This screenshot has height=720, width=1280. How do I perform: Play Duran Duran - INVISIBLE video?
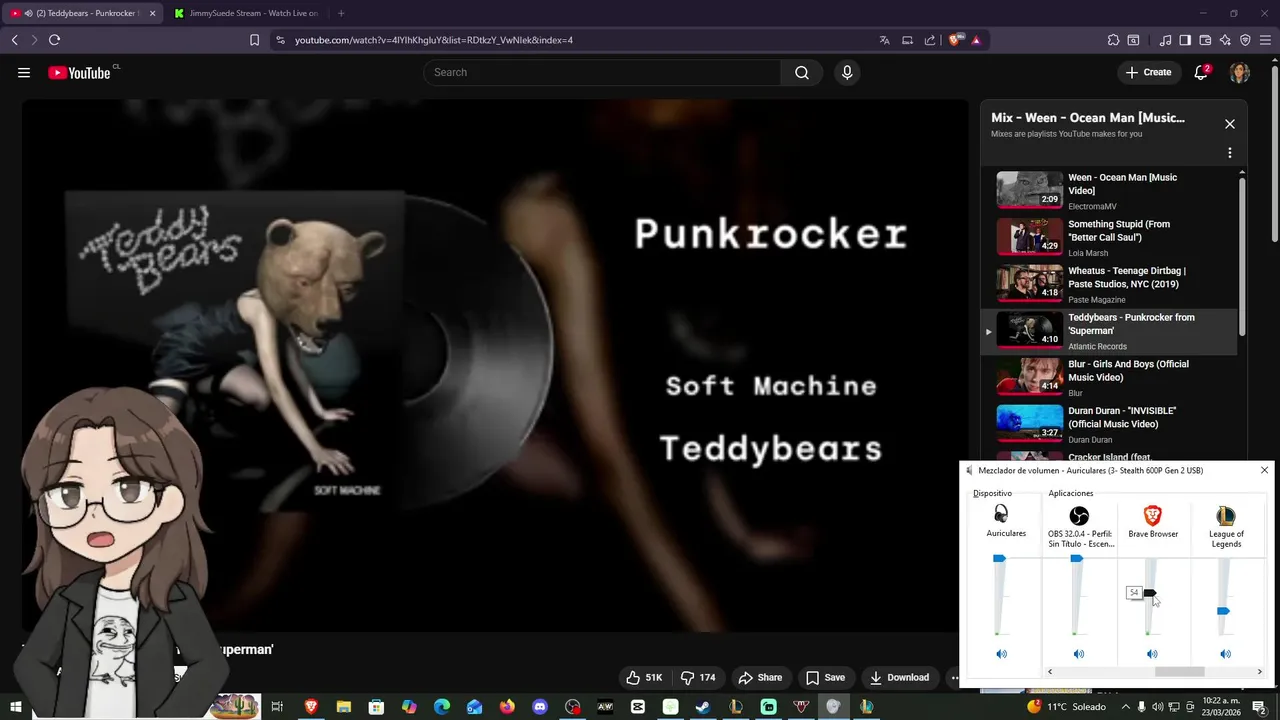point(1109,424)
